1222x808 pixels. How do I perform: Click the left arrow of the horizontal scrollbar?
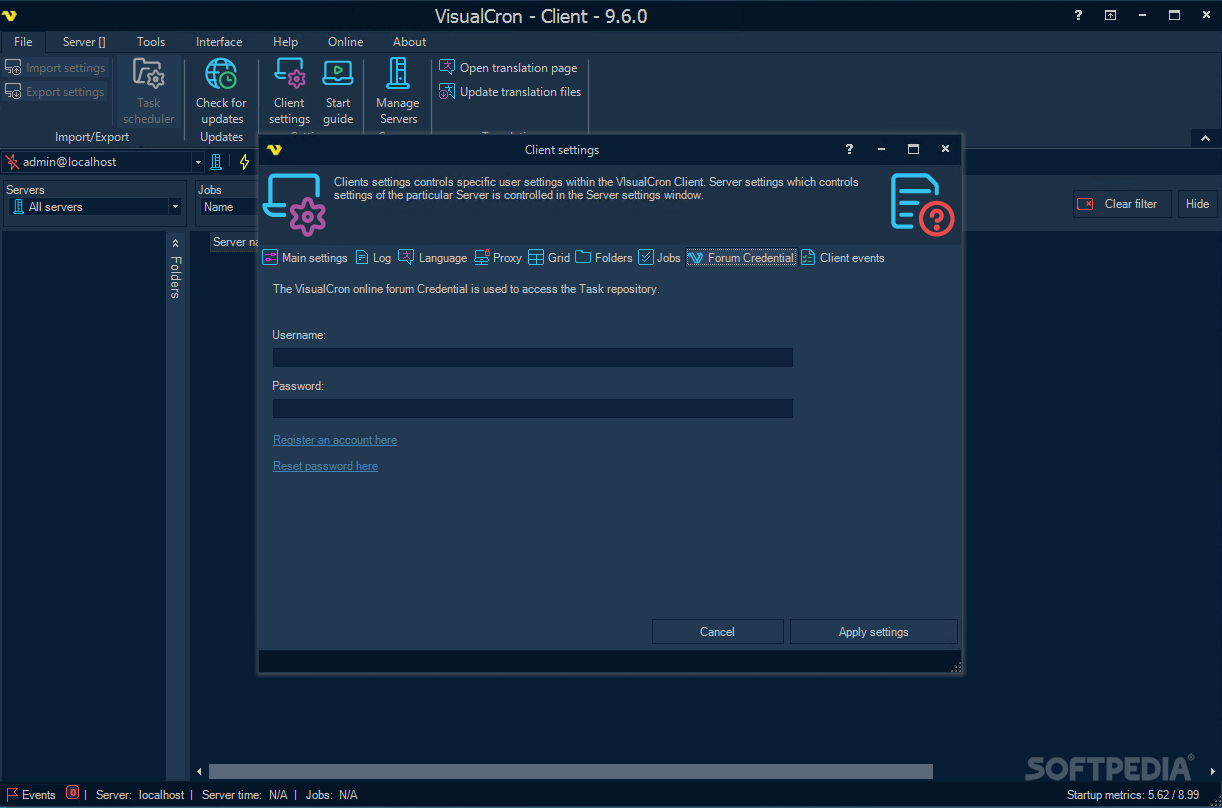click(x=199, y=771)
